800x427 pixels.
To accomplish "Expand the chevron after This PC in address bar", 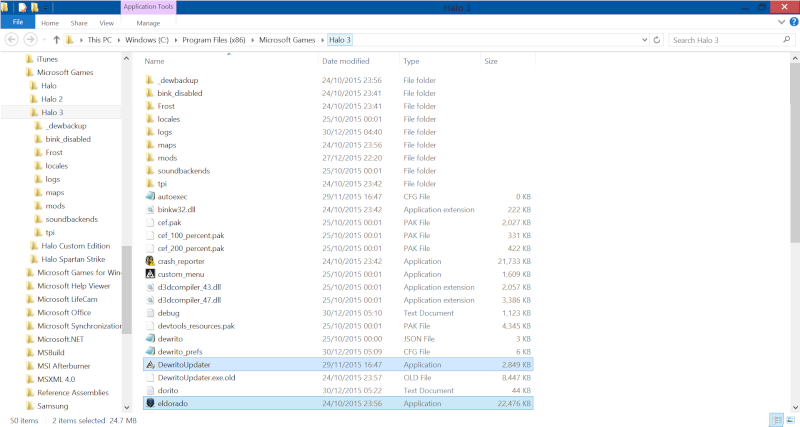I will (118, 40).
